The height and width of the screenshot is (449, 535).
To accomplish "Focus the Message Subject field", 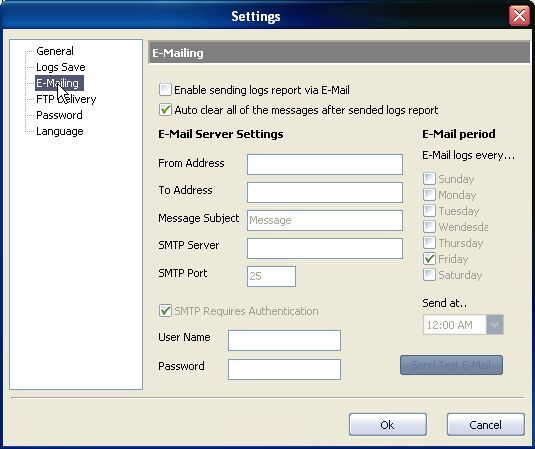I will point(325,220).
